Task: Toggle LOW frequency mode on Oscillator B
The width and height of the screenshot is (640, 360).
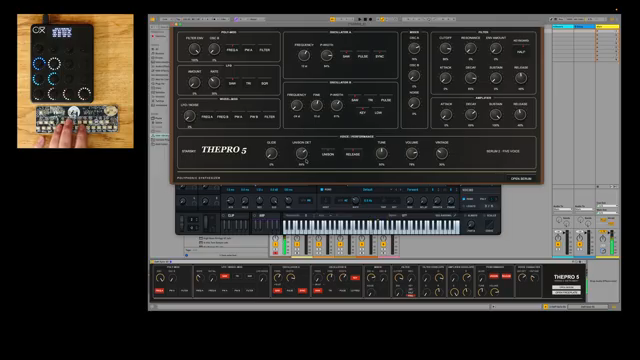Action: click(x=378, y=111)
